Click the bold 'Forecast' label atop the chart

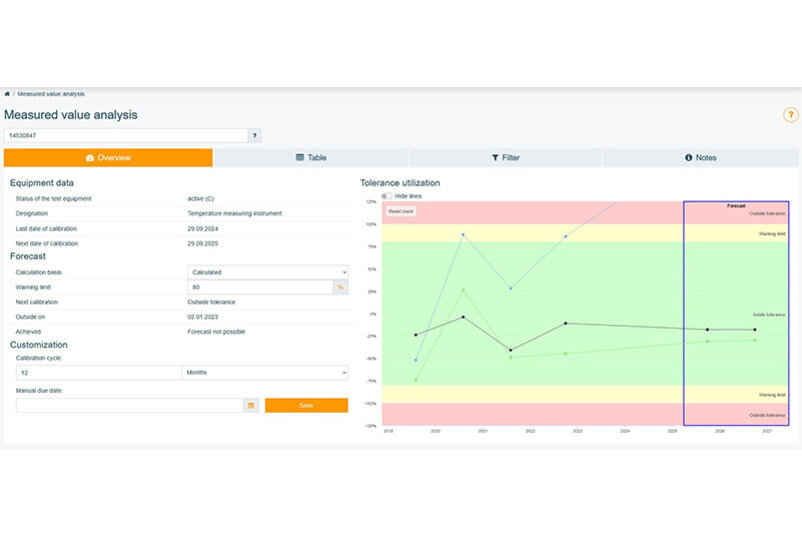click(736, 206)
